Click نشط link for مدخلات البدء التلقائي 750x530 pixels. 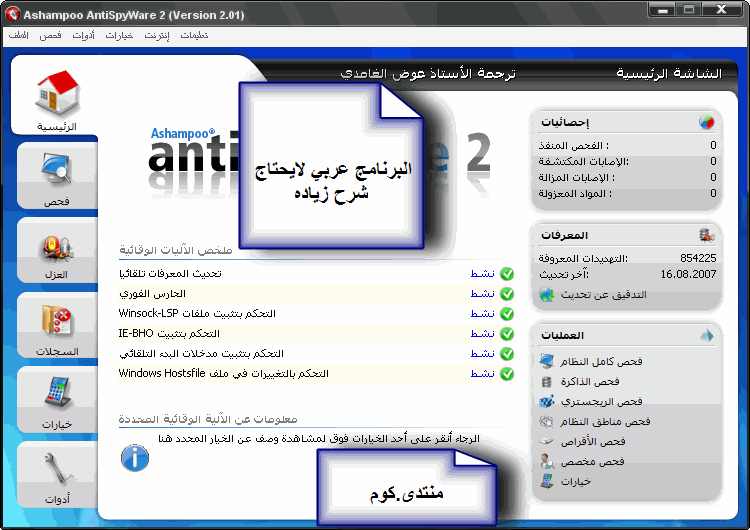483,354
